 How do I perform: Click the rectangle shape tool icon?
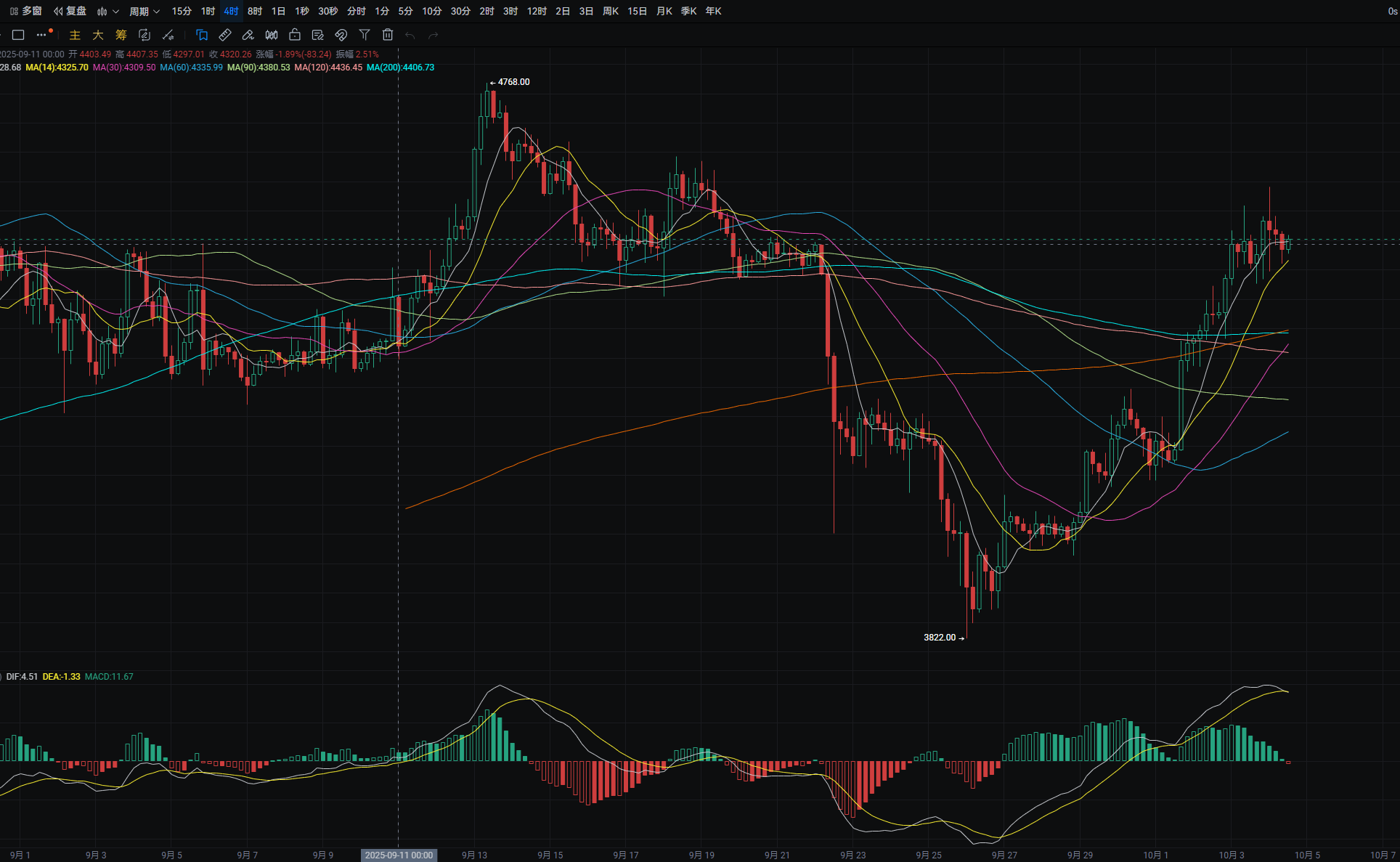19,35
